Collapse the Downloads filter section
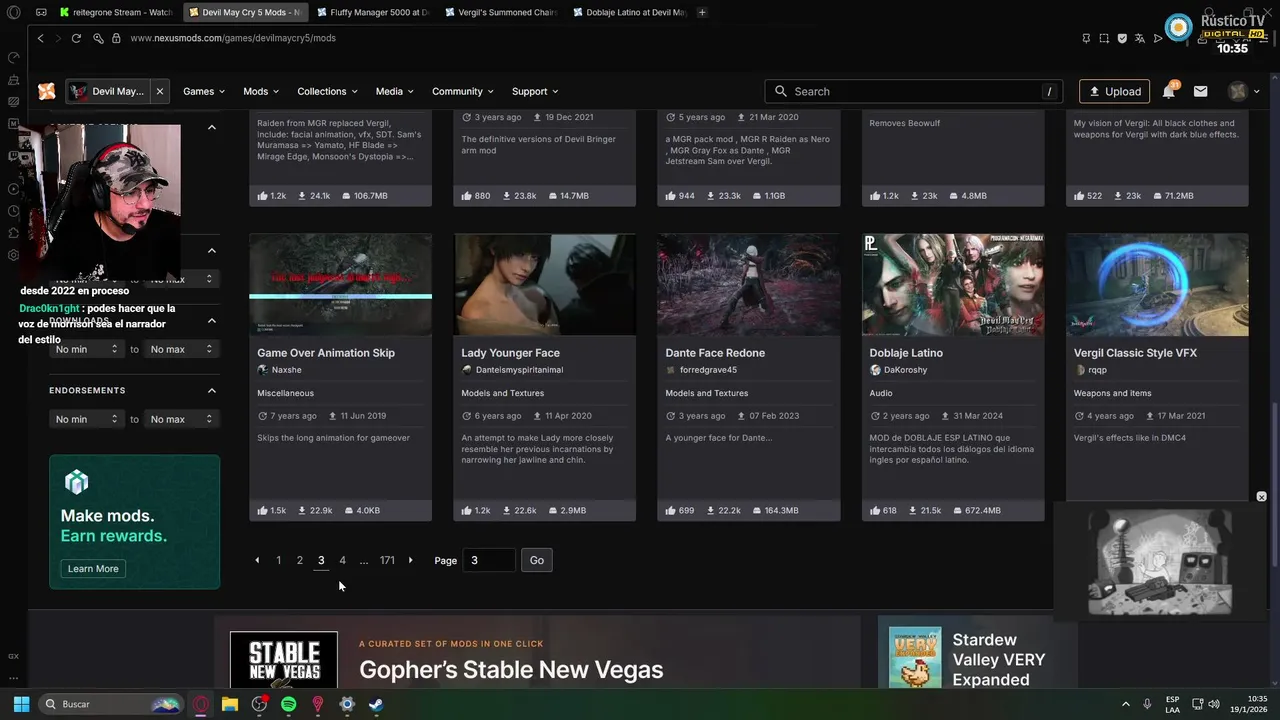The height and width of the screenshot is (720, 1280). point(212,320)
